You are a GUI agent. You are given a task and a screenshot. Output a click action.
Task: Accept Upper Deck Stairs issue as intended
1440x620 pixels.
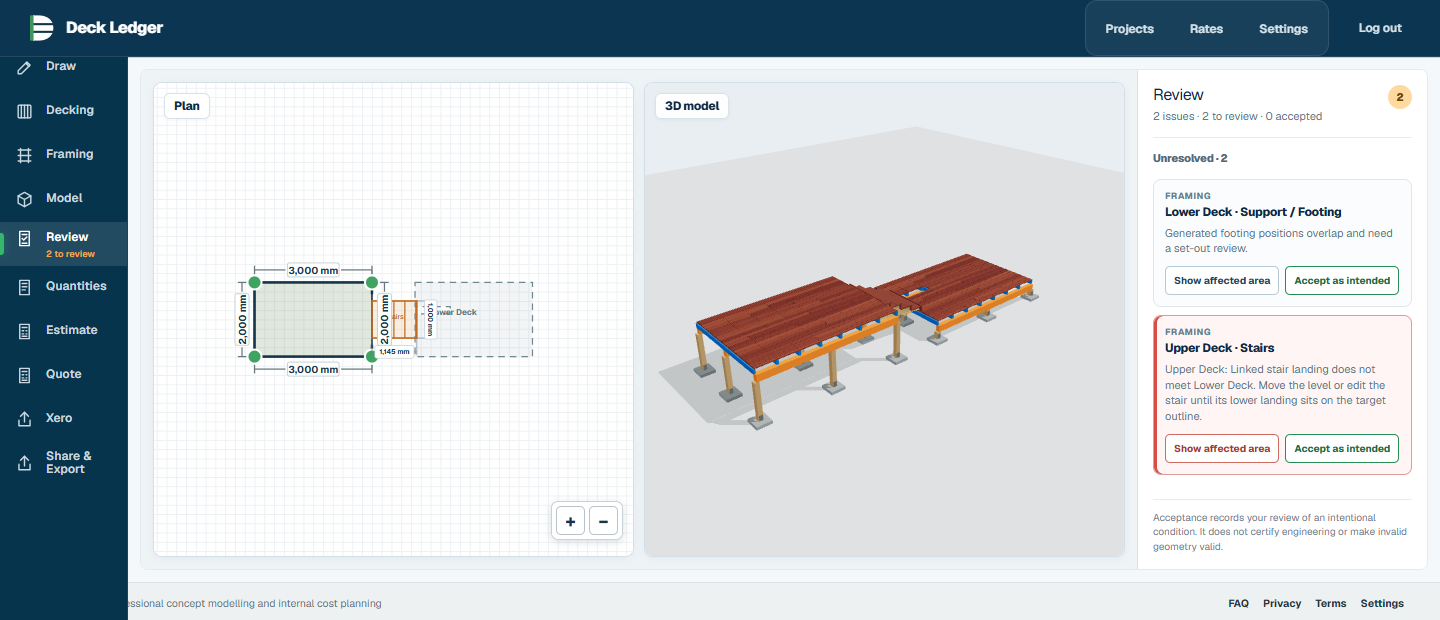point(1342,449)
